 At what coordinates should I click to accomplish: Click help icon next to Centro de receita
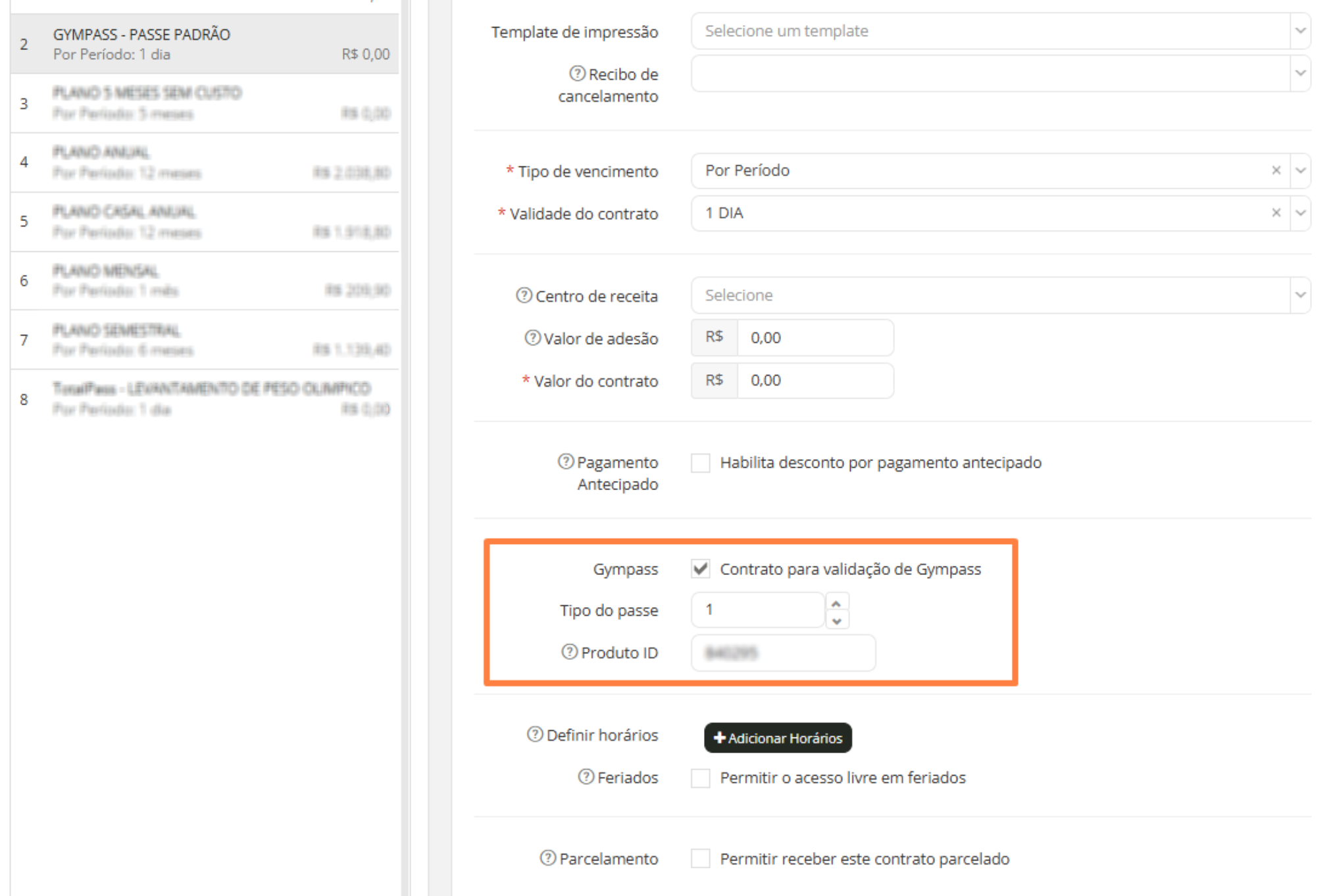point(524,295)
